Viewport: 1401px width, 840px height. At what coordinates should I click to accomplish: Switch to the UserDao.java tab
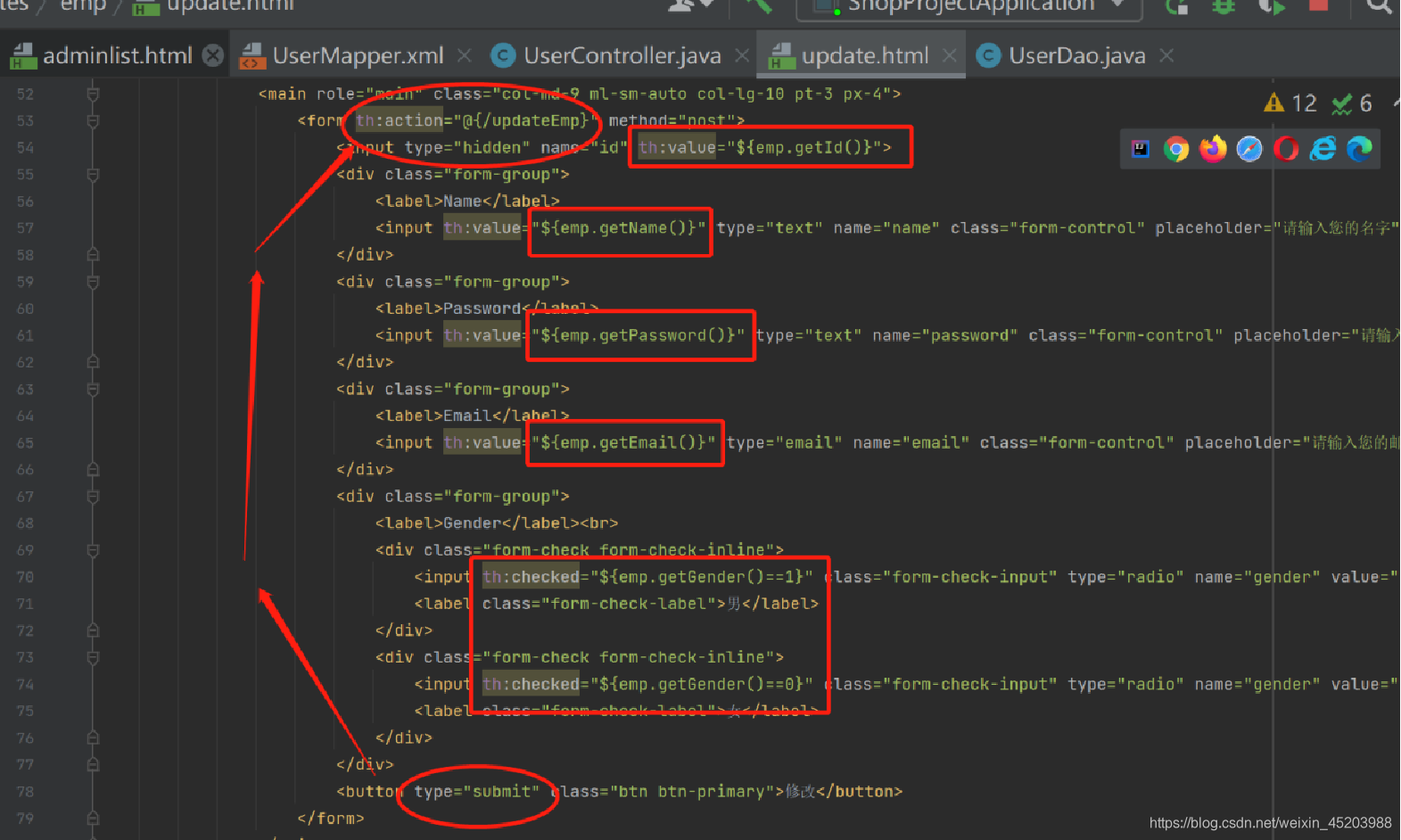click(1076, 55)
